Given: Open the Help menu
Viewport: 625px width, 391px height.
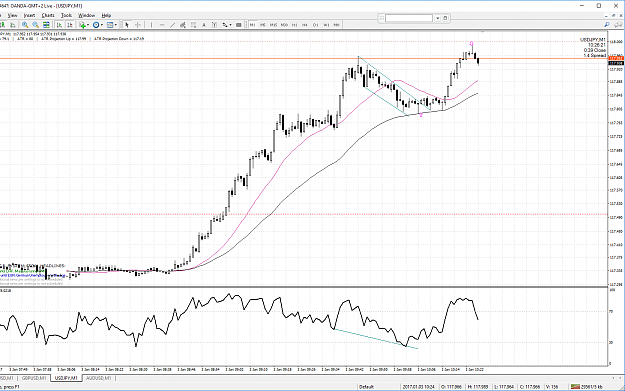Looking at the screenshot, I should [106, 15].
